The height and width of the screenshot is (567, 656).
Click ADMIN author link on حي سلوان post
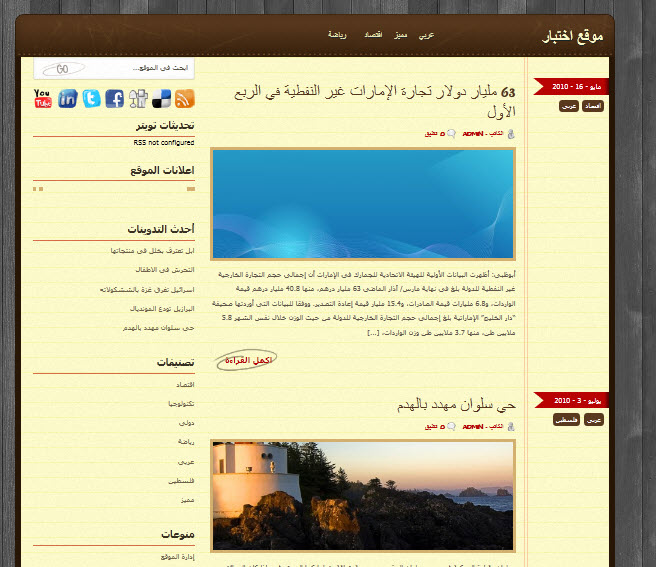click(473, 426)
